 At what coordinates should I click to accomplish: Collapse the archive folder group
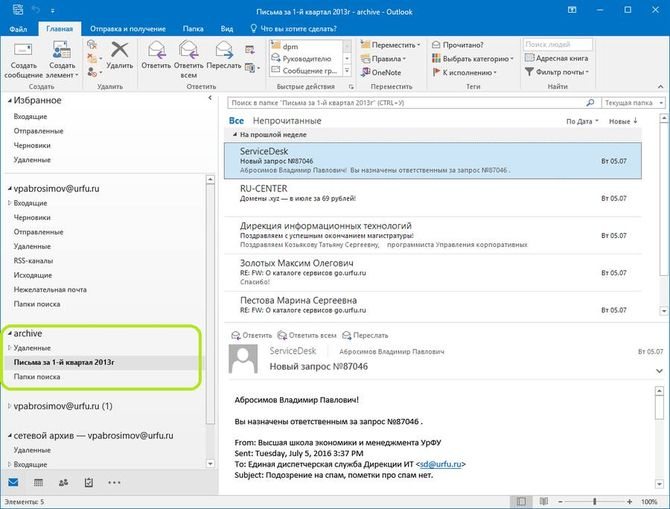pyautogui.click(x=9, y=333)
